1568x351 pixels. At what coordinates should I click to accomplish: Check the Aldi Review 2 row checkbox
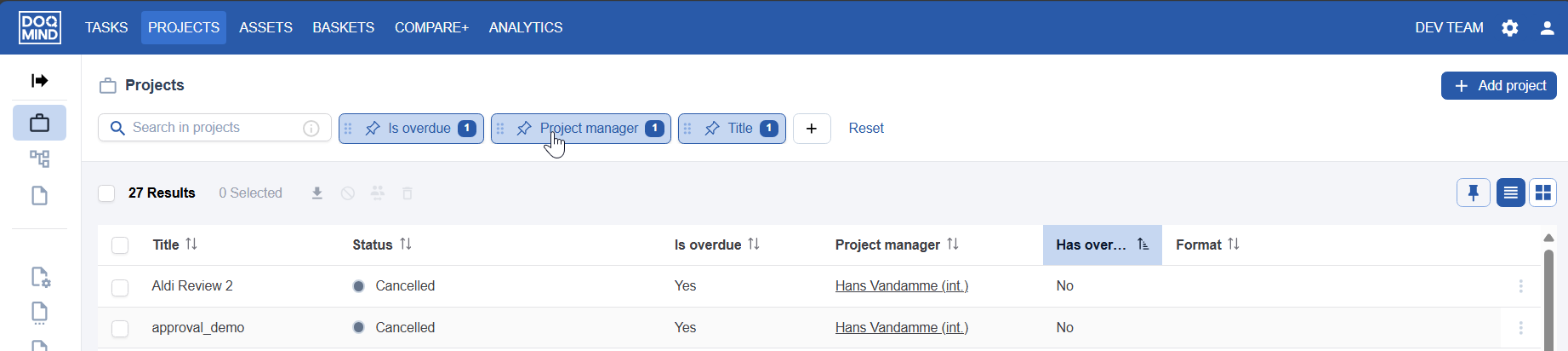click(x=120, y=287)
